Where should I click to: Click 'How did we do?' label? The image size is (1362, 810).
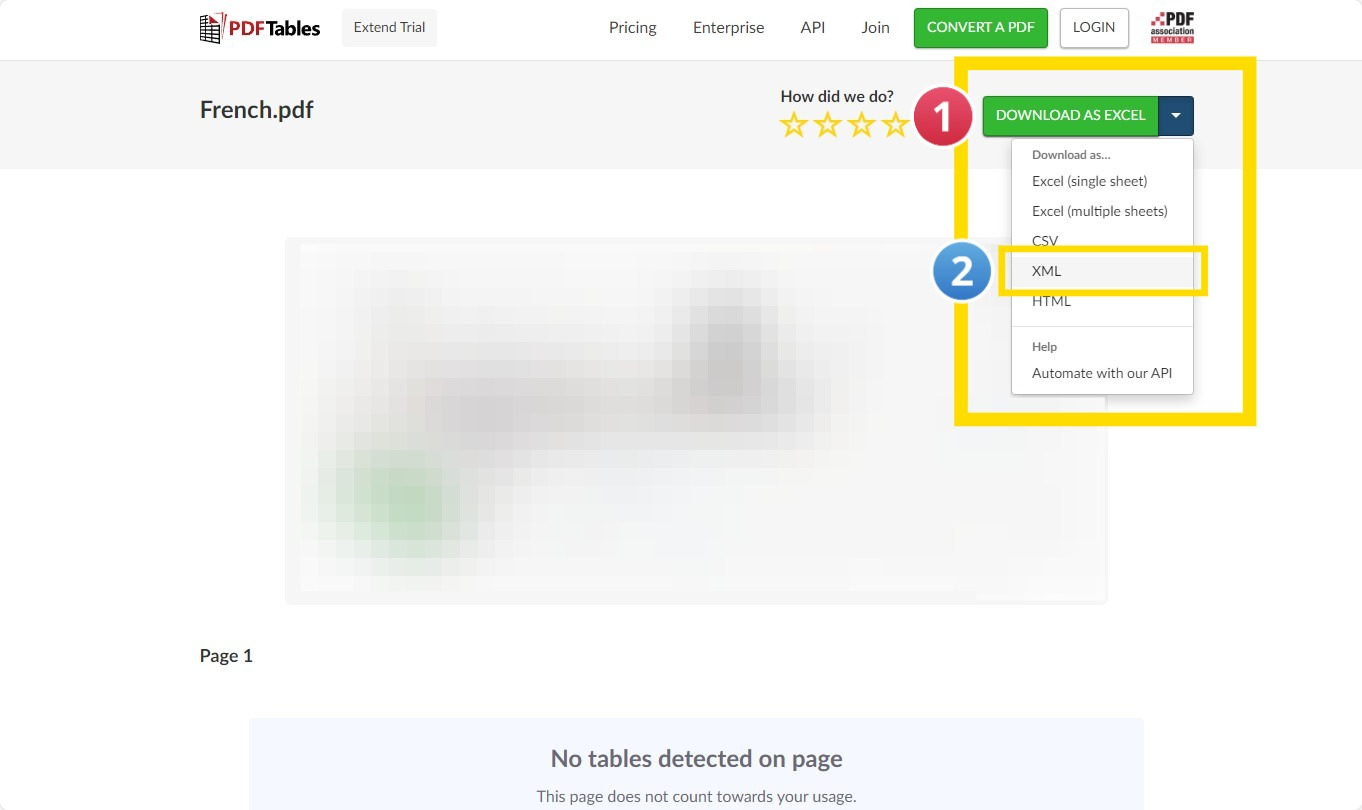(837, 97)
